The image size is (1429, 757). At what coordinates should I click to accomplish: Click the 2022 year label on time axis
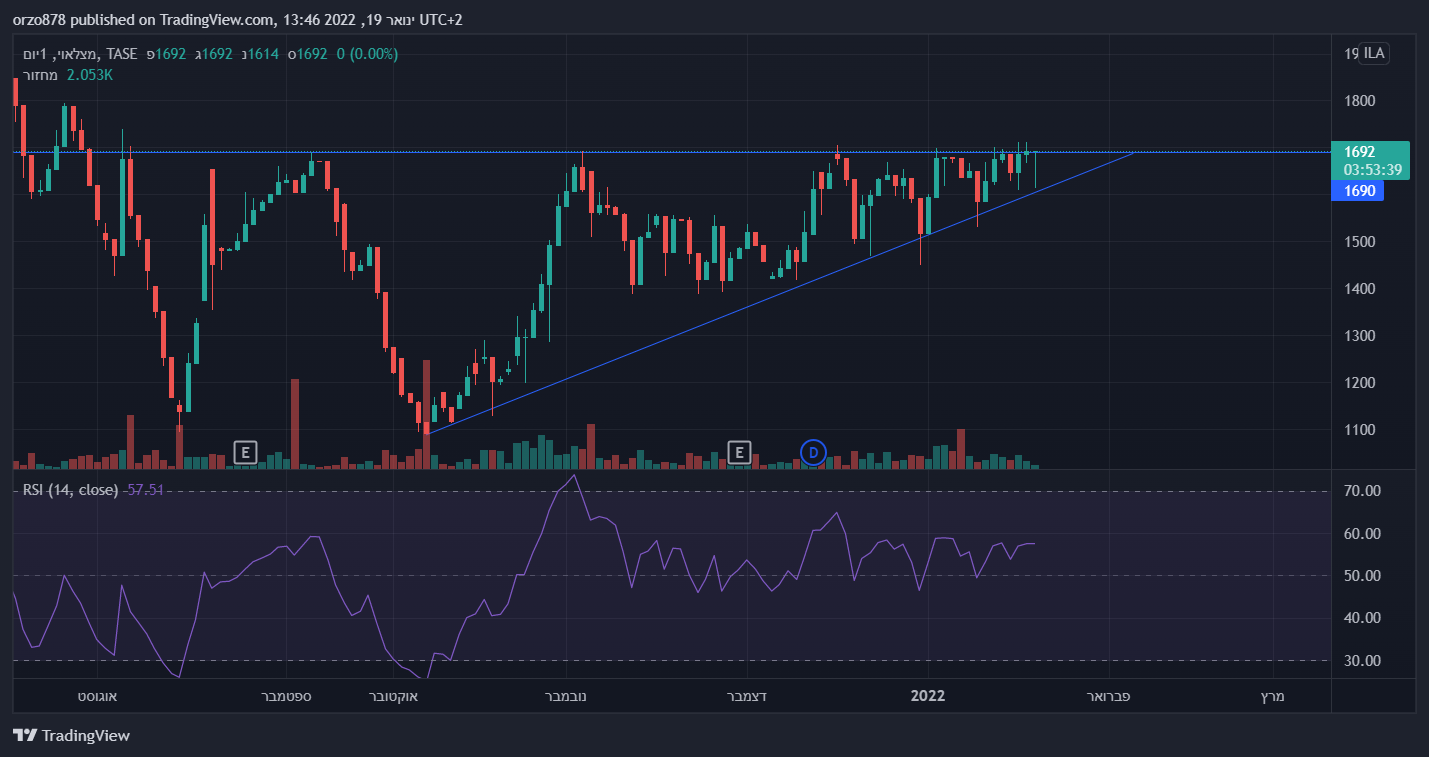(x=928, y=695)
